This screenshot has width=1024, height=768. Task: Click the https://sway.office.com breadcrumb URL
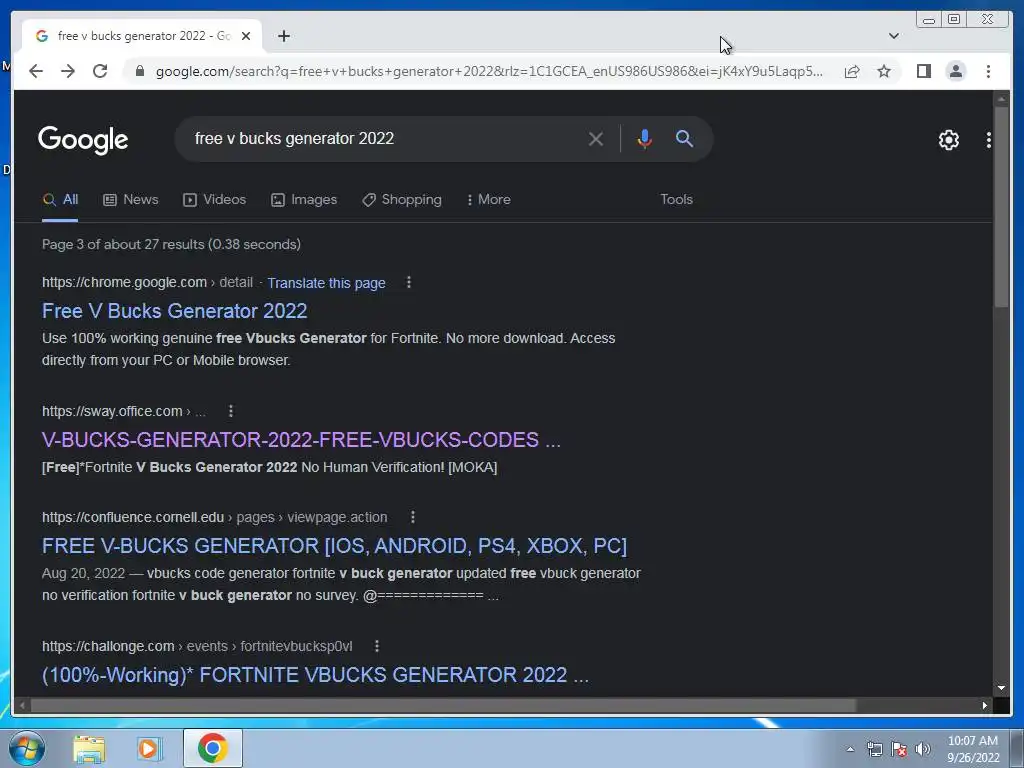coord(112,411)
